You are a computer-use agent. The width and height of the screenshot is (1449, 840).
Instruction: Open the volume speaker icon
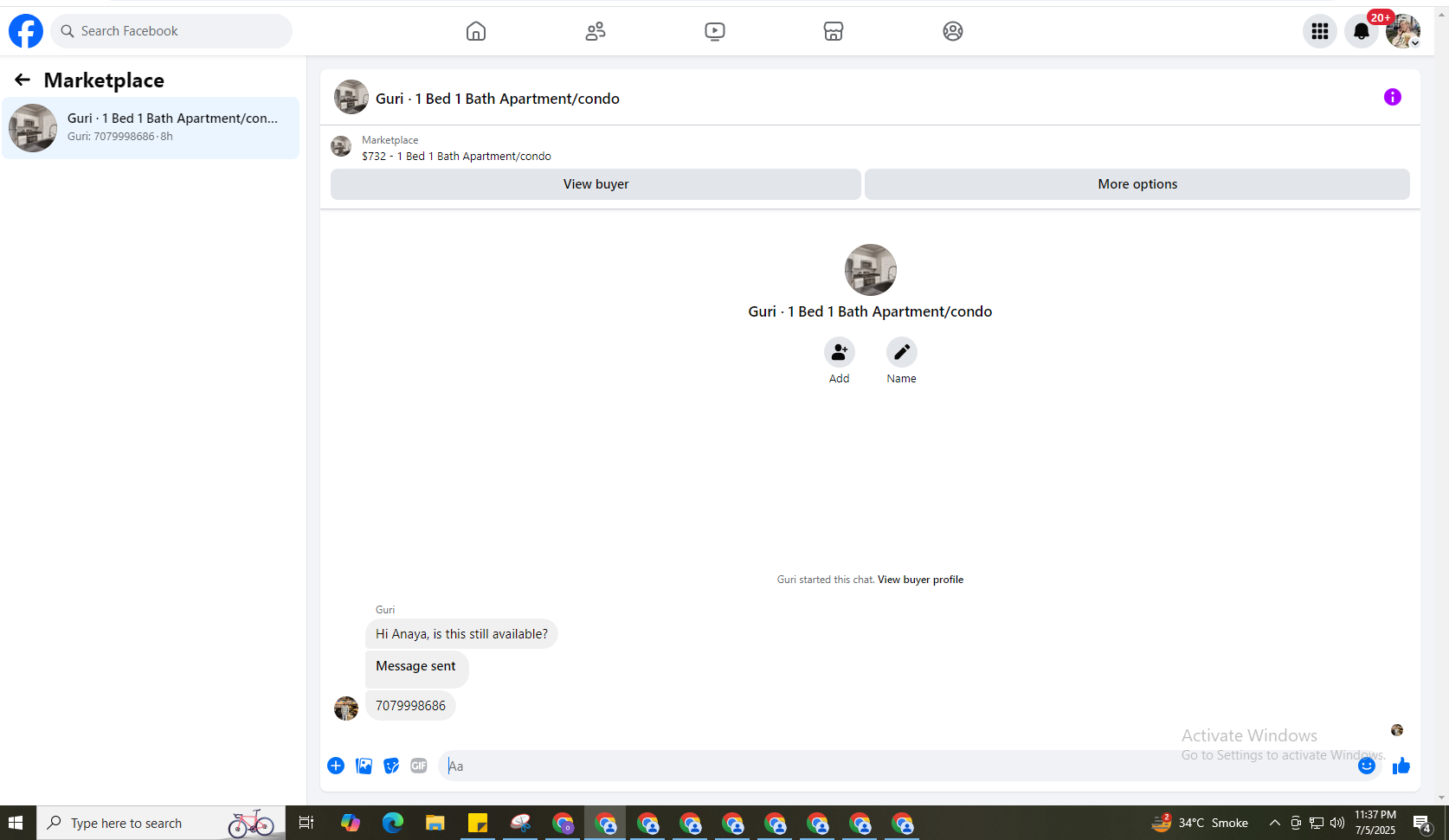[1337, 823]
